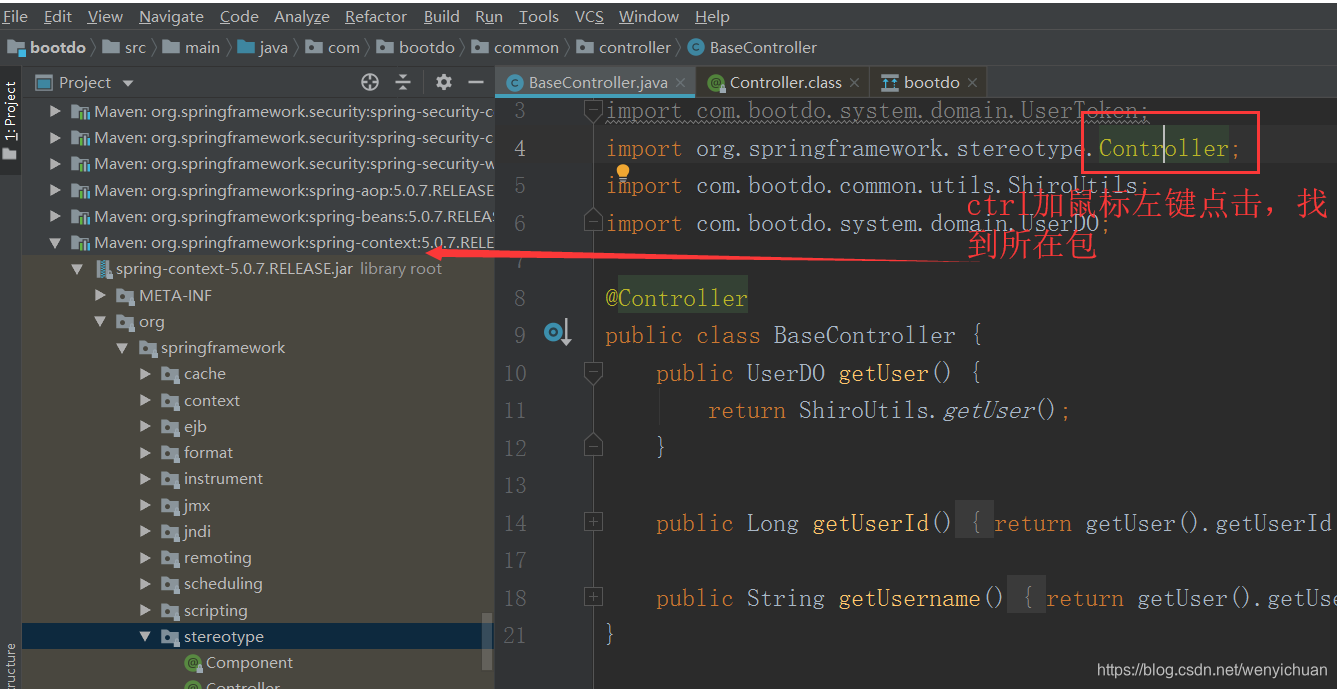Collapse the org package

click(x=100, y=321)
